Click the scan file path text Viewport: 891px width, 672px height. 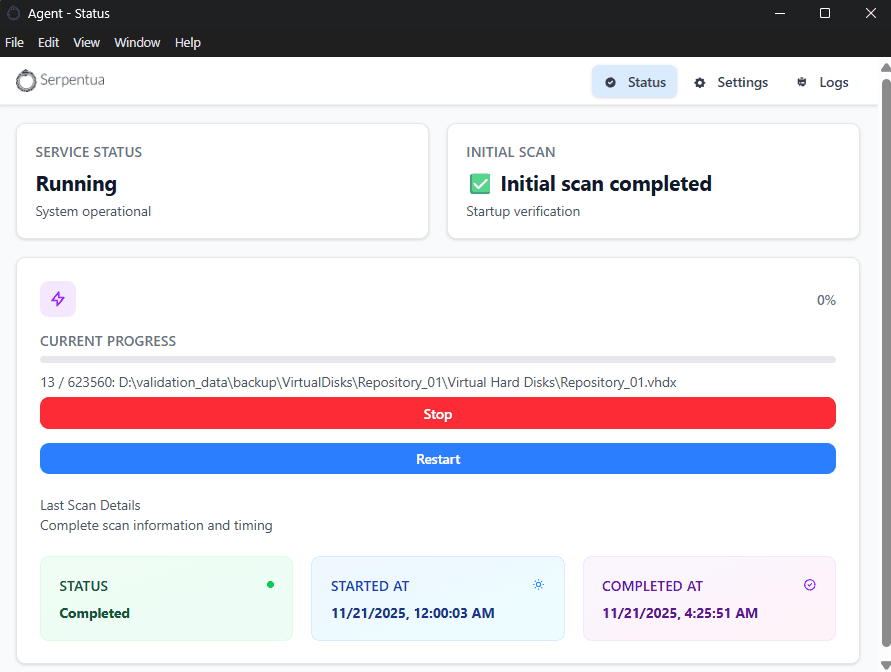tap(357, 382)
